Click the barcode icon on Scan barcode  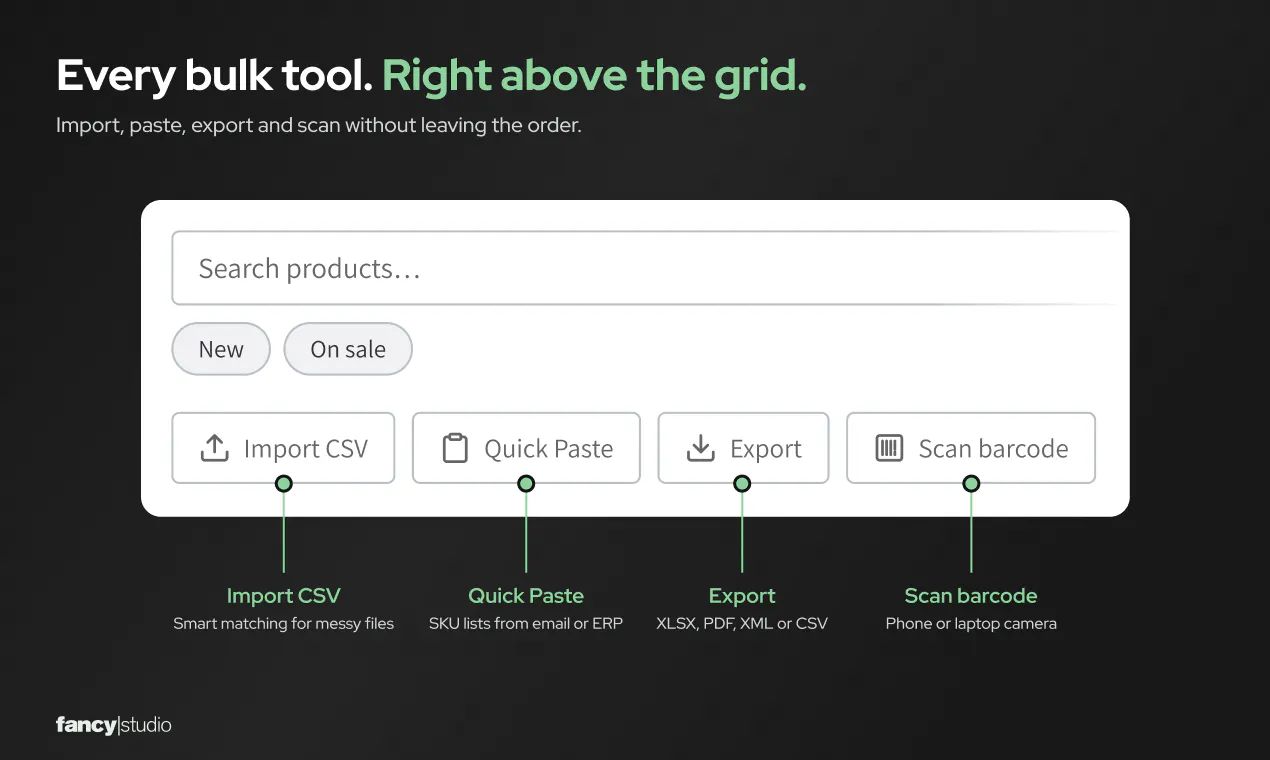click(889, 448)
